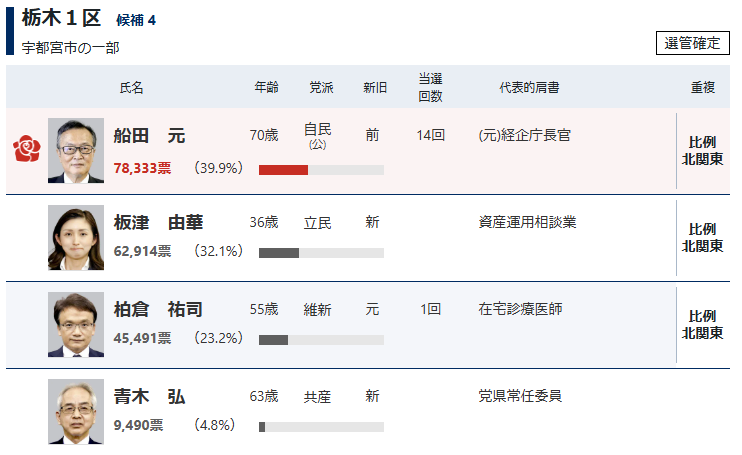Image resolution: width=742 pixels, height=455 pixels.
Task: Select candidate name 板津 由華
Action: pyautogui.click(x=158, y=223)
